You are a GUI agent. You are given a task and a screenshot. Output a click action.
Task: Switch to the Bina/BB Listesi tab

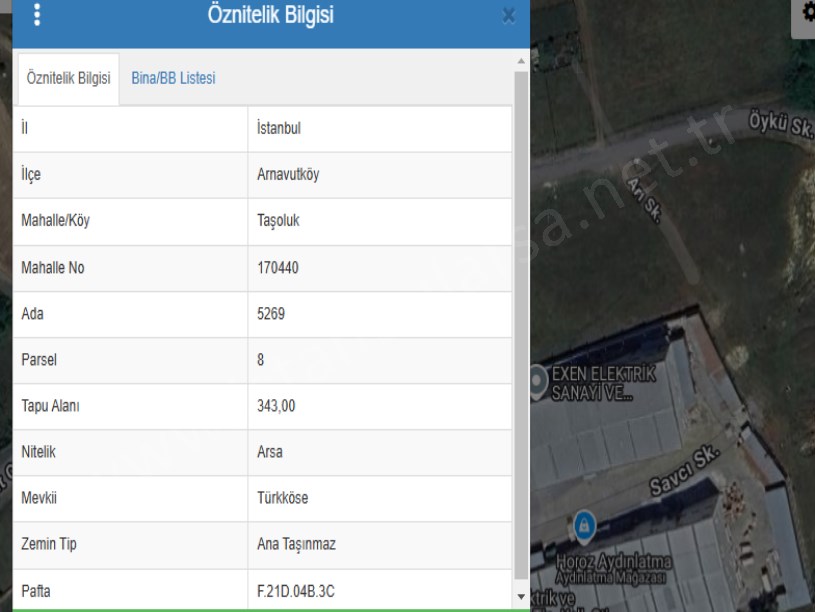click(173, 79)
